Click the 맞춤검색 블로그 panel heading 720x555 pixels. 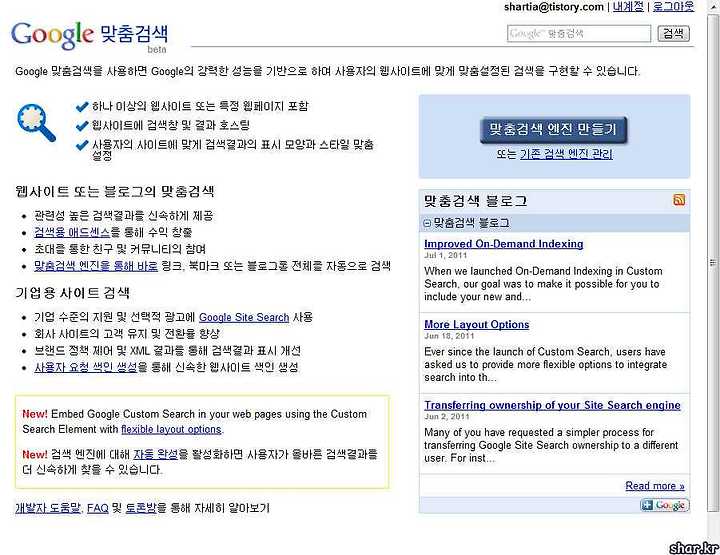point(475,201)
